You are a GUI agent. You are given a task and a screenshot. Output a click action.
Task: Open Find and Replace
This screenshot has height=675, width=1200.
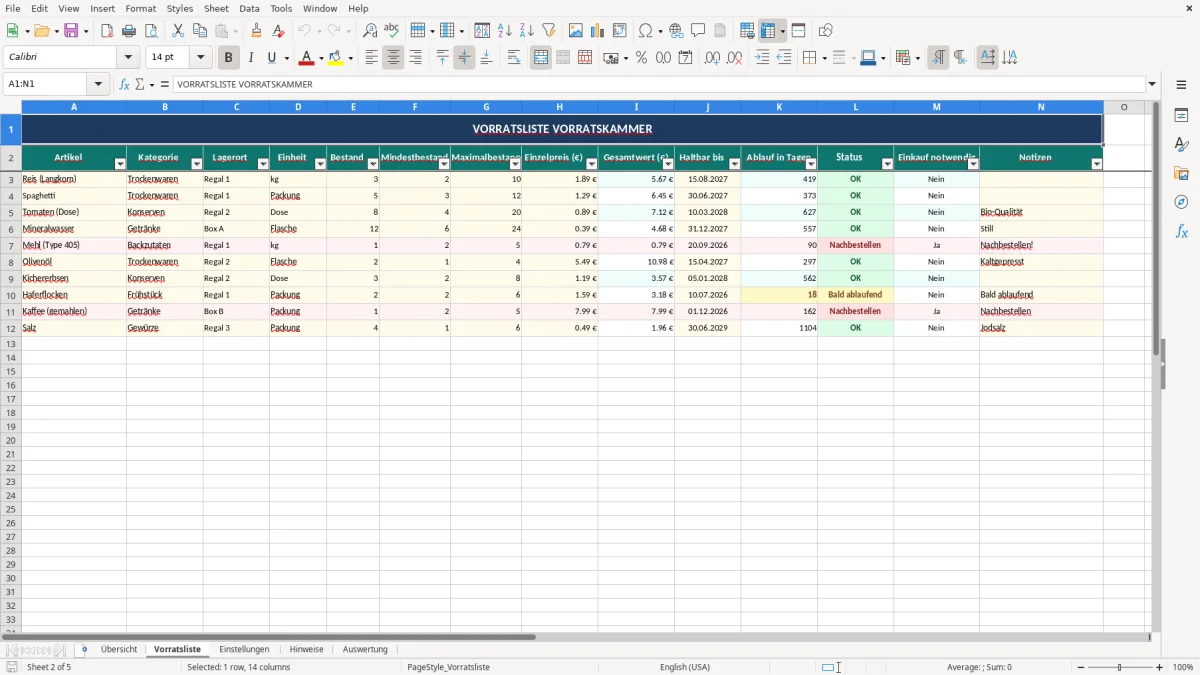pos(370,31)
